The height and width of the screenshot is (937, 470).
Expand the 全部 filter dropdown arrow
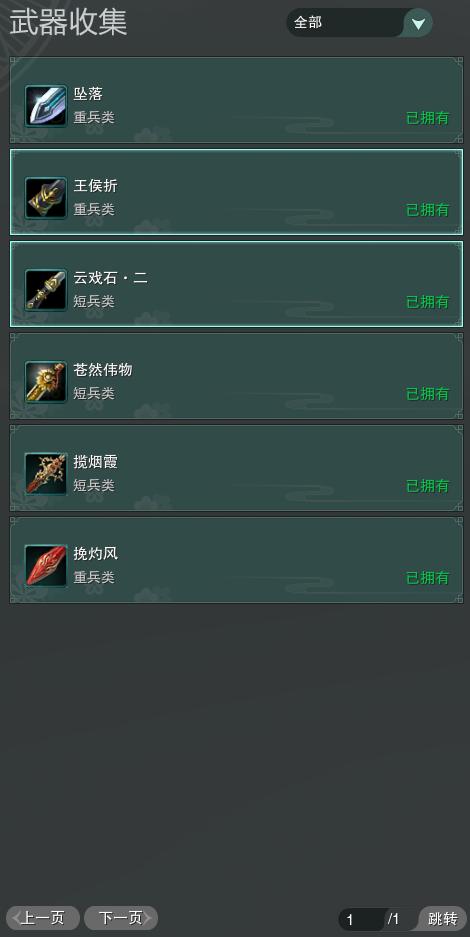click(419, 23)
